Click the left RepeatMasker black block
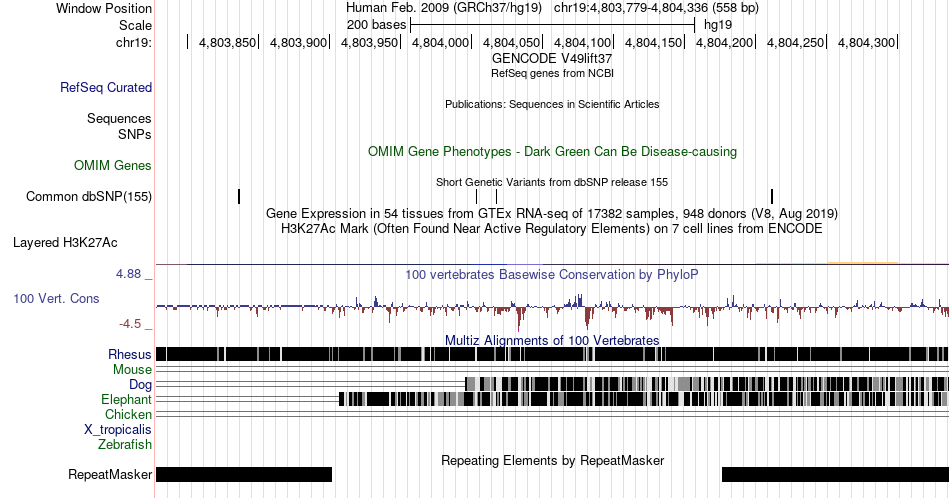Image resolution: width=950 pixels, height=498 pixels. click(x=244, y=474)
